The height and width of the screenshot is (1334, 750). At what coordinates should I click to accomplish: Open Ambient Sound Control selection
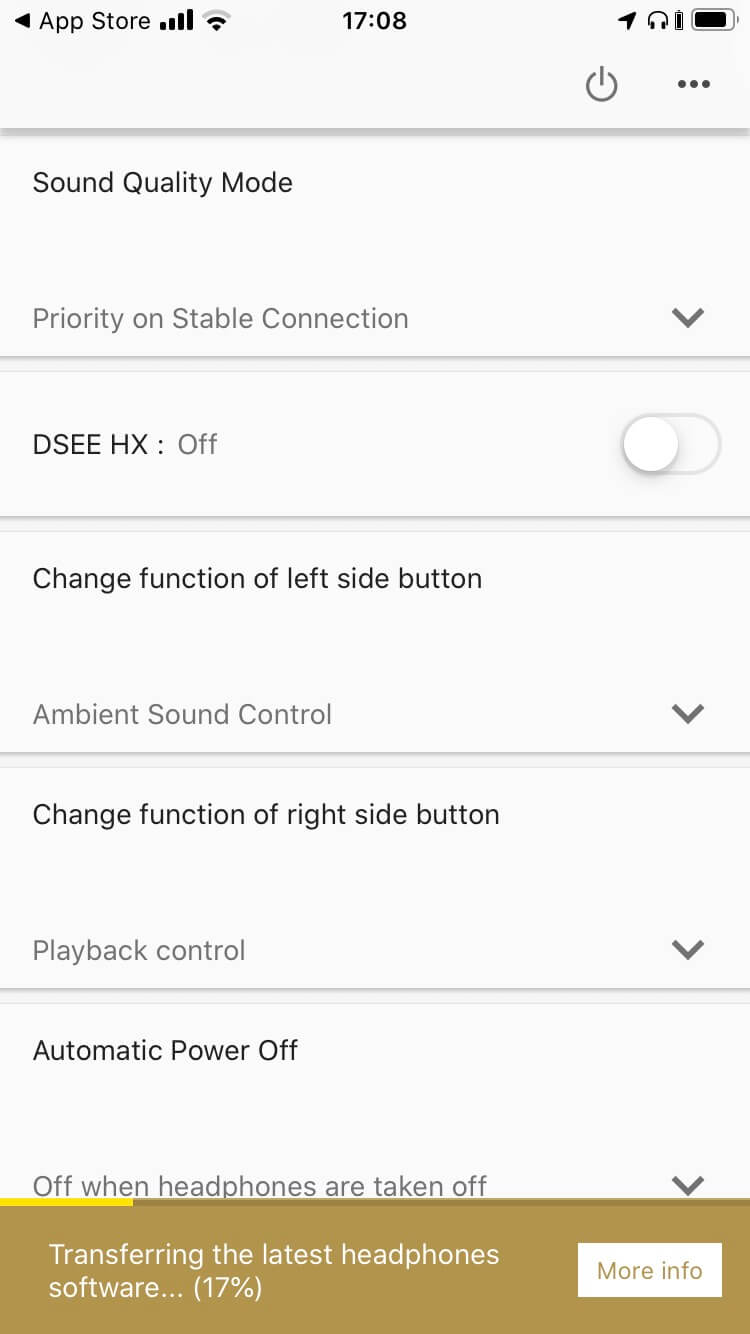183,715
